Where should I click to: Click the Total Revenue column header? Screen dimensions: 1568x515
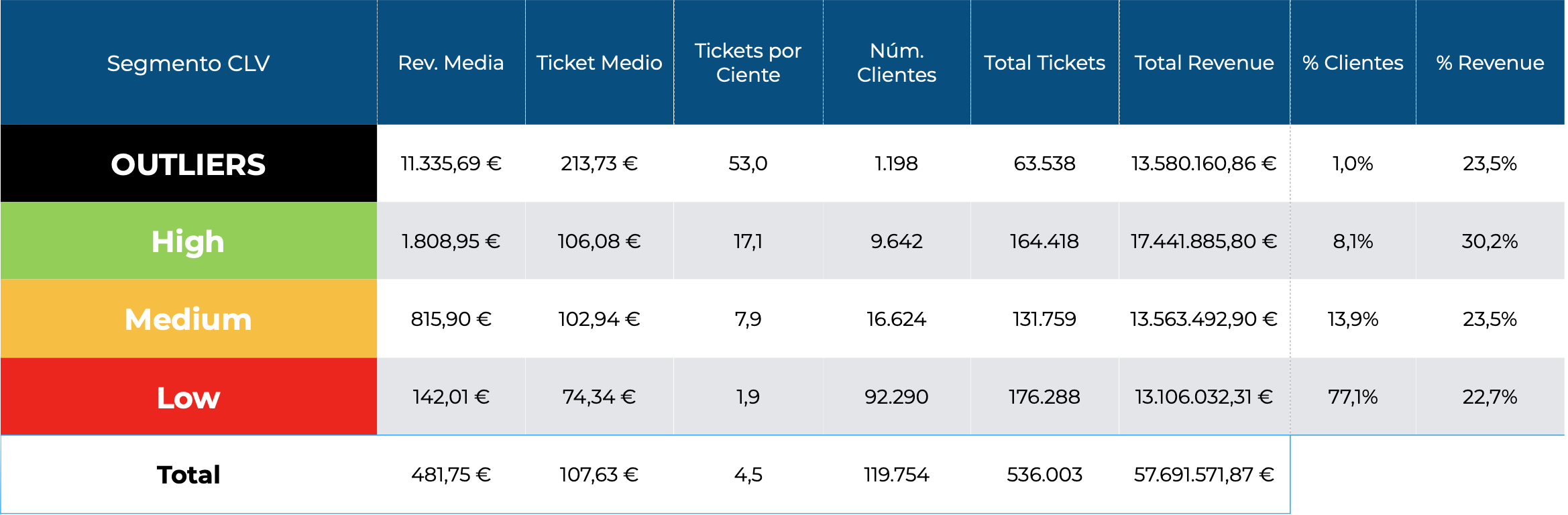click(1204, 63)
